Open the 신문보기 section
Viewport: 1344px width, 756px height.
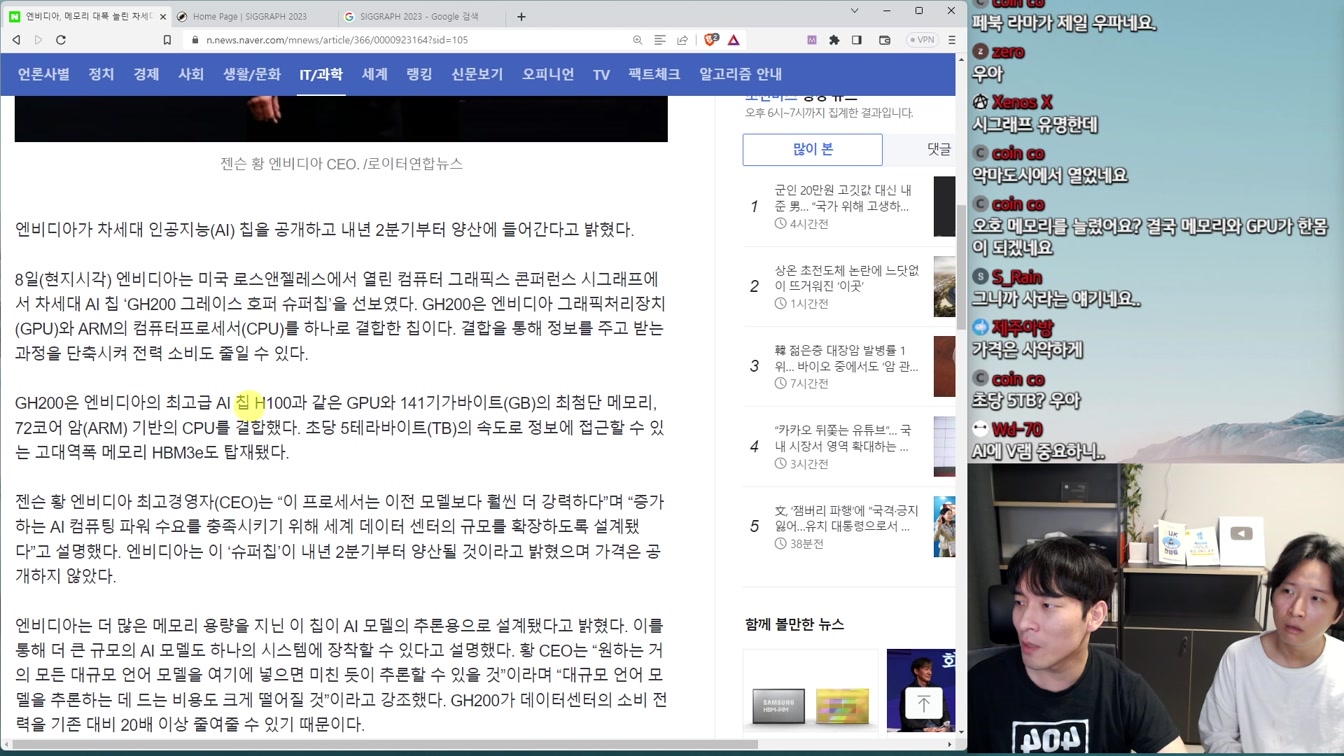coord(477,74)
